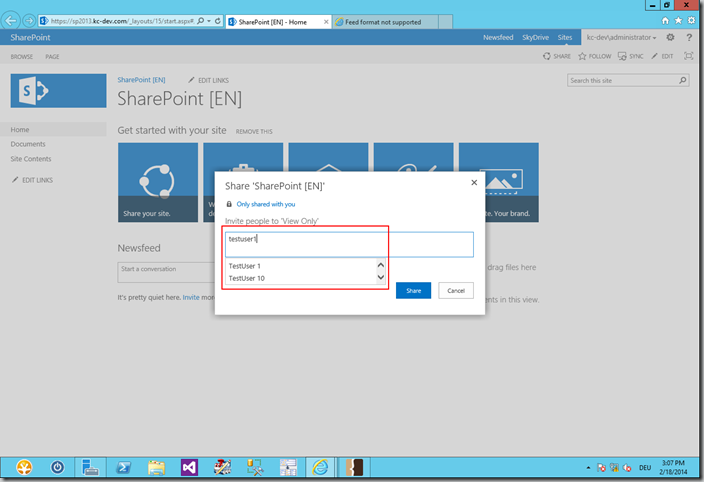Click the focus on content icon

point(688,56)
